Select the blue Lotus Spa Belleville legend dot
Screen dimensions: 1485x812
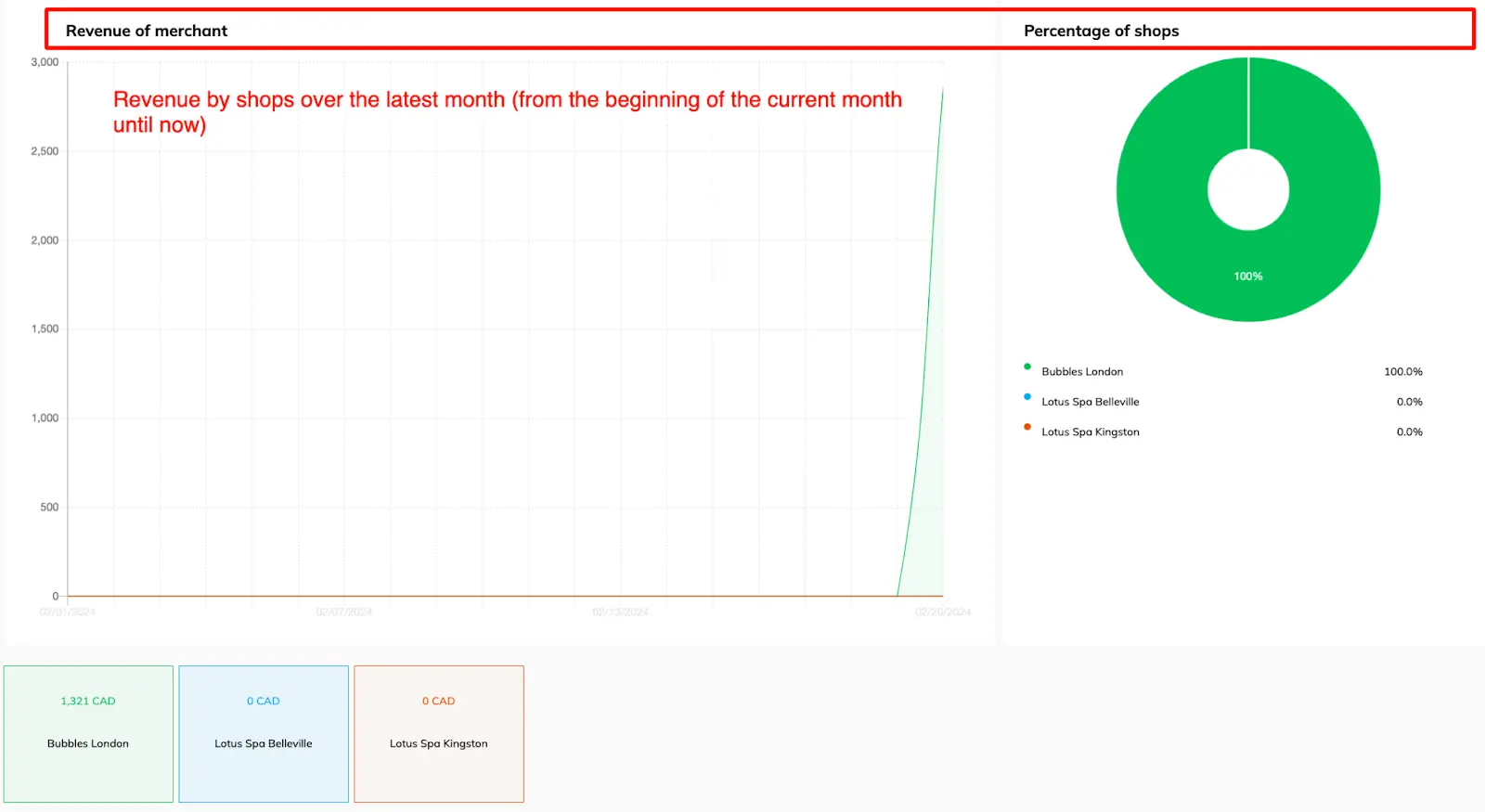1027,396
